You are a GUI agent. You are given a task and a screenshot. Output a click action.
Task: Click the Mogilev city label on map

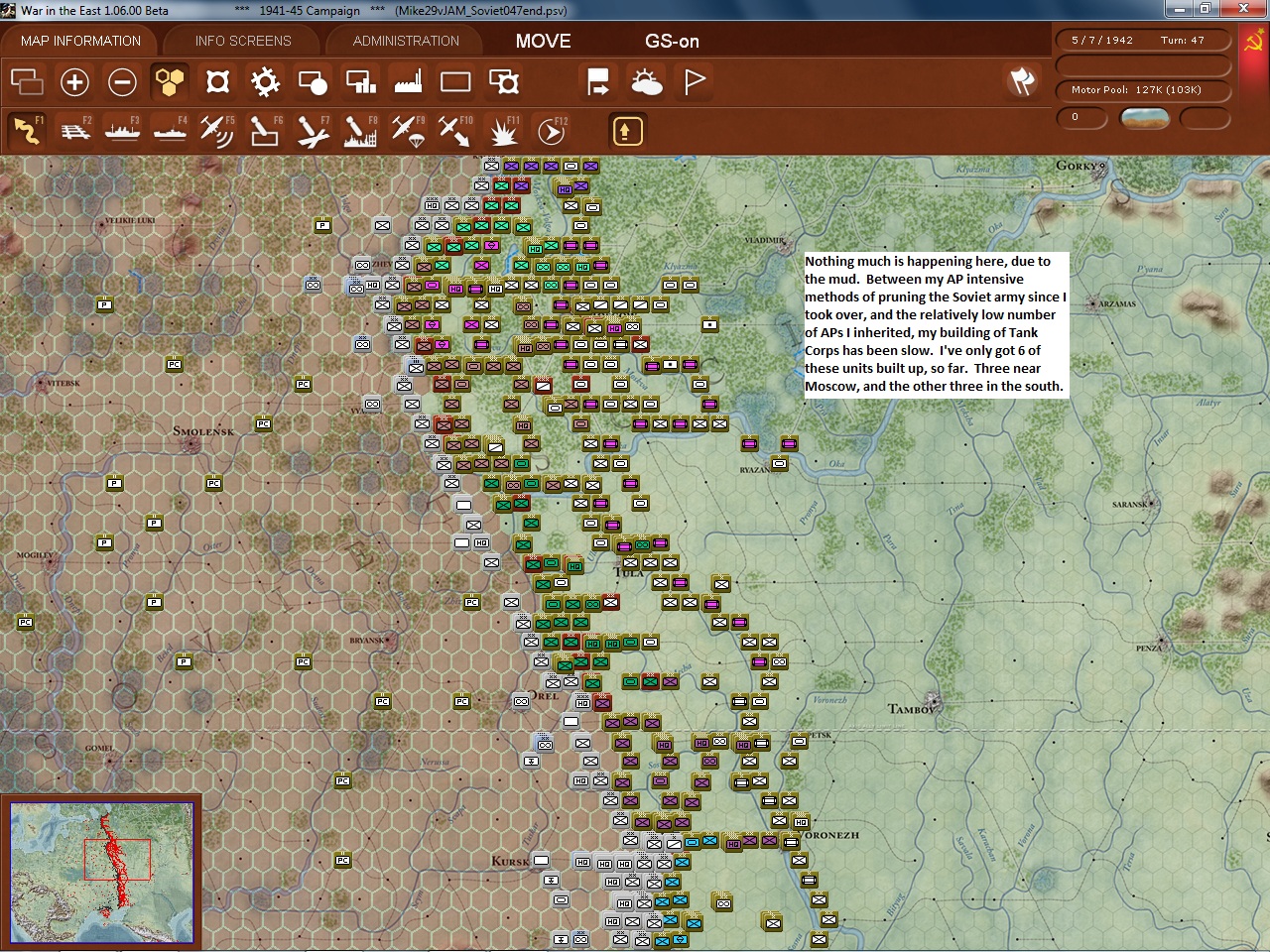35,555
